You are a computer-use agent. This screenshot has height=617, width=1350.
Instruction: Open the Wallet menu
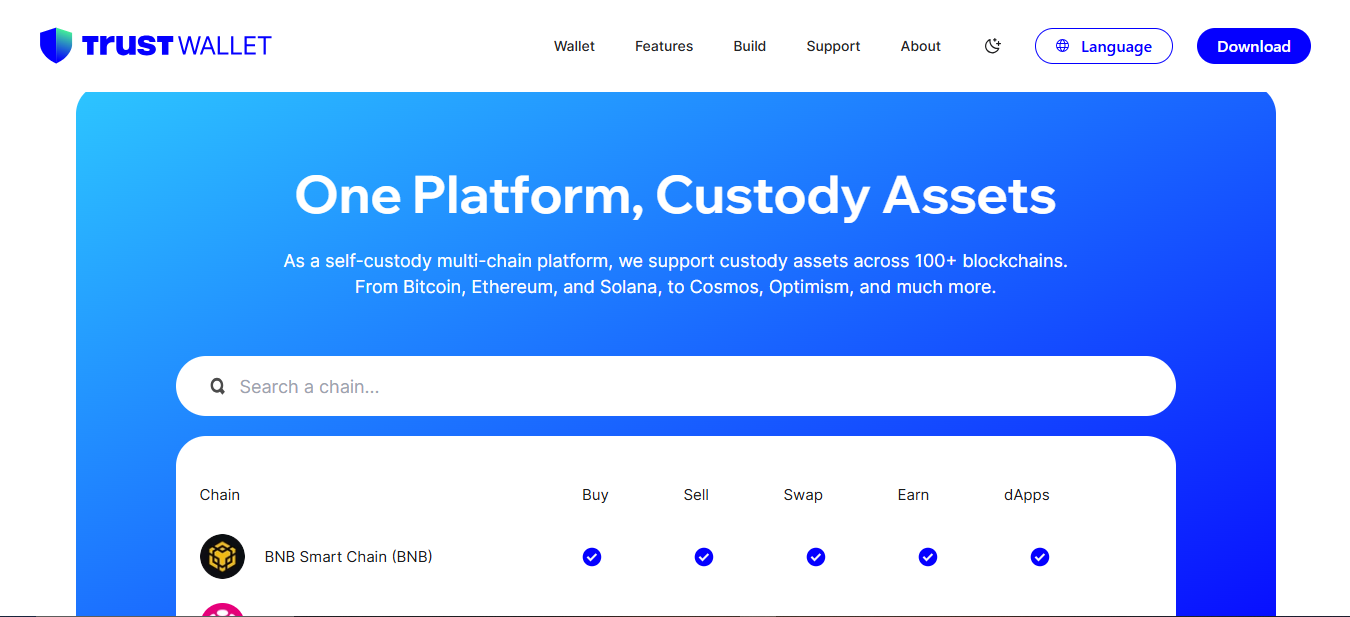(x=574, y=46)
